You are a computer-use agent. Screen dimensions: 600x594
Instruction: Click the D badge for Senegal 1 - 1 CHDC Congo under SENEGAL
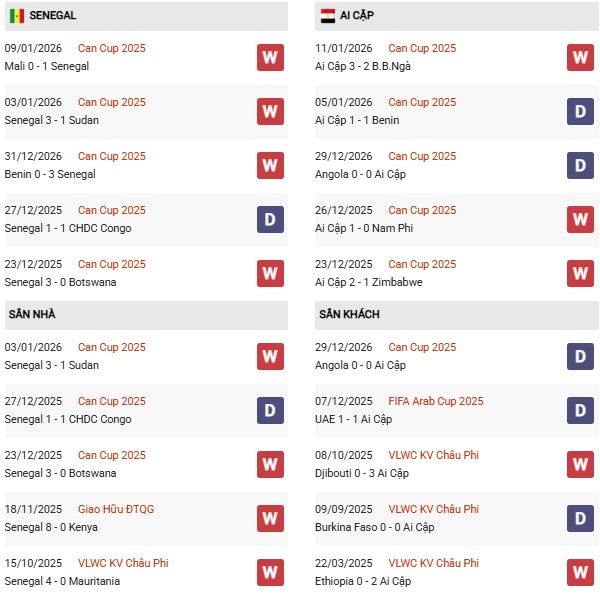pos(270,219)
